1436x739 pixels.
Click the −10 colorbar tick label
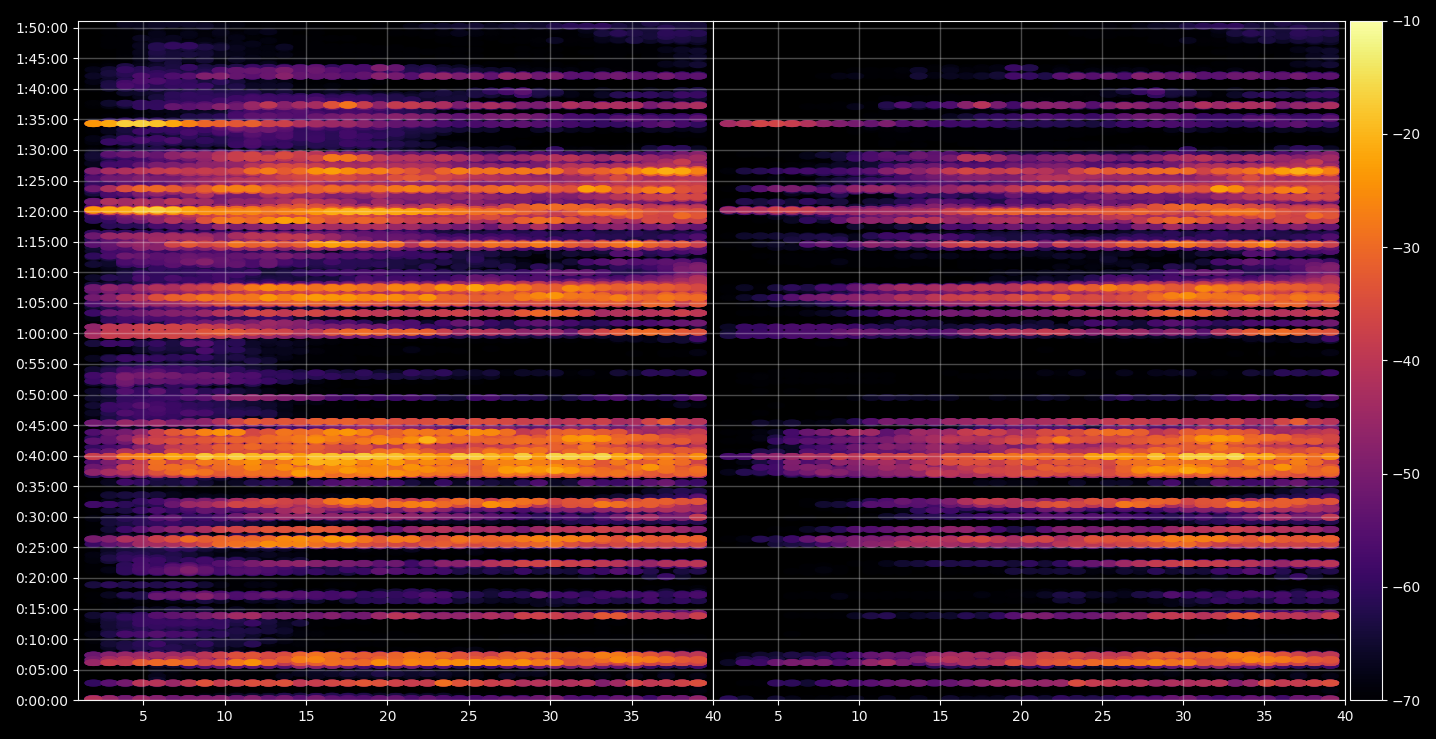[x=1405, y=21]
